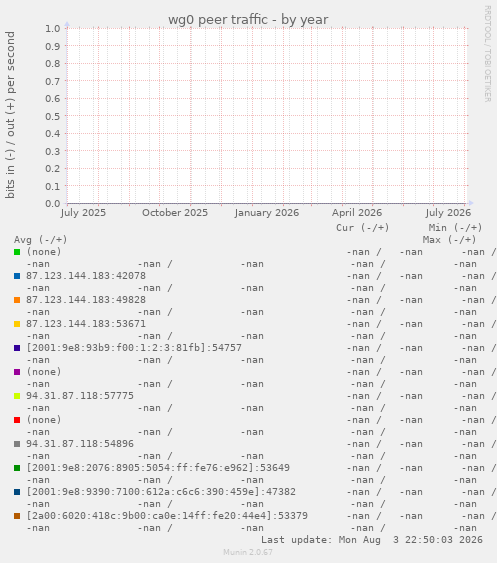This screenshot has height=563, width=497.
Task: Click the 'Avg (-/+)' column header
Action: (41, 239)
